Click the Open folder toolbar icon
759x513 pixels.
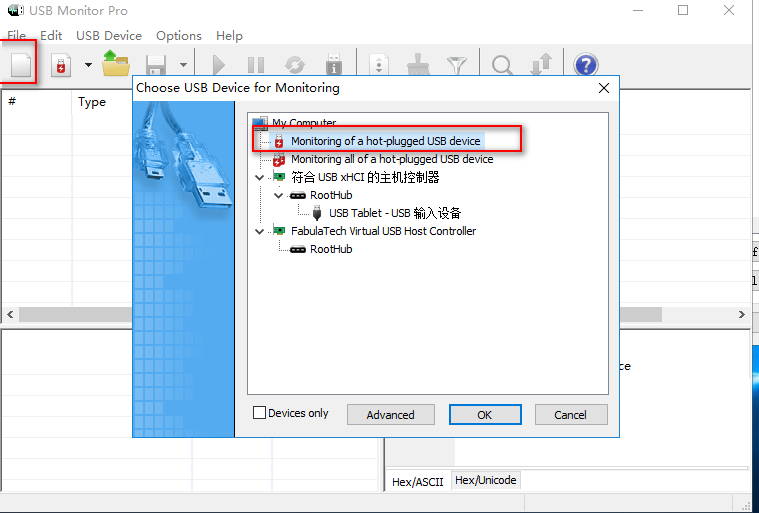click(x=116, y=63)
